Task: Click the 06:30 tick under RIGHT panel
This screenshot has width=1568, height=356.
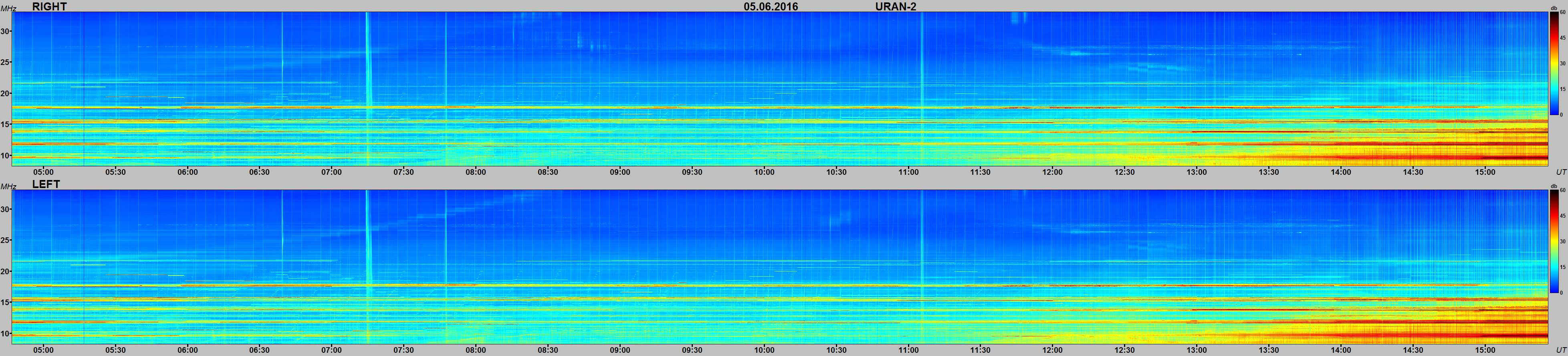Action: point(259,172)
